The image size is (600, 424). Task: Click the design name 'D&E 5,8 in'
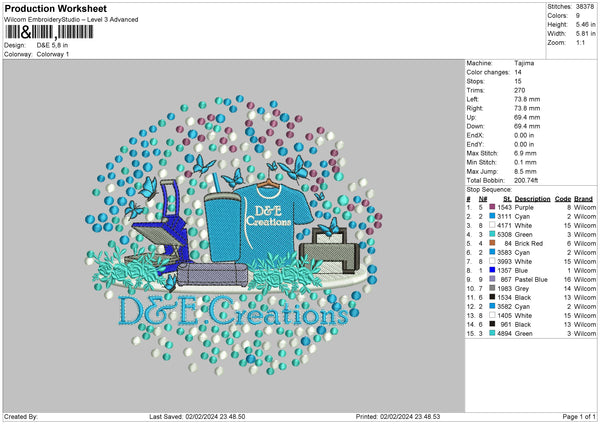click(x=52, y=45)
